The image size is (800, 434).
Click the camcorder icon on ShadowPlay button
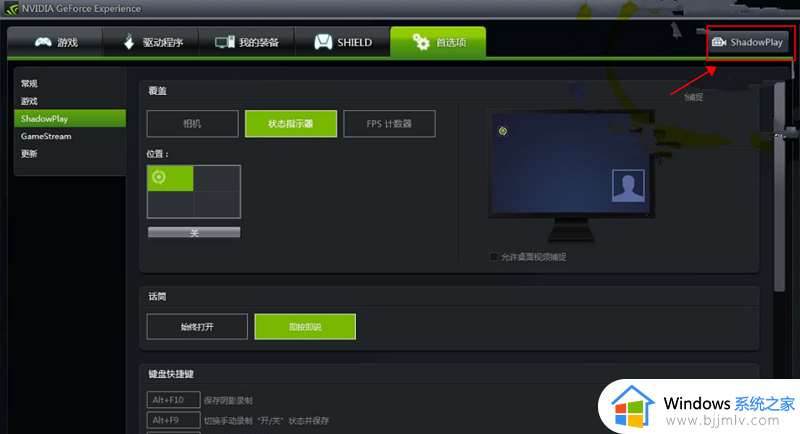(719, 42)
